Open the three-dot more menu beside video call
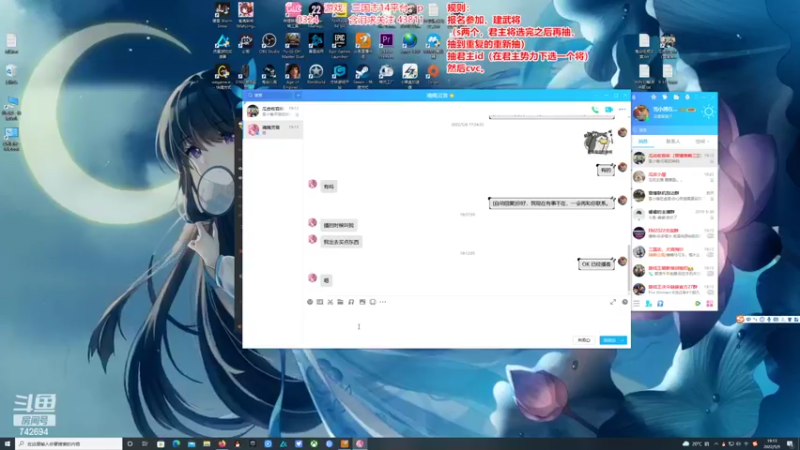This screenshot has width=800, height=450. pyautogui.click(x=622, y=110)
